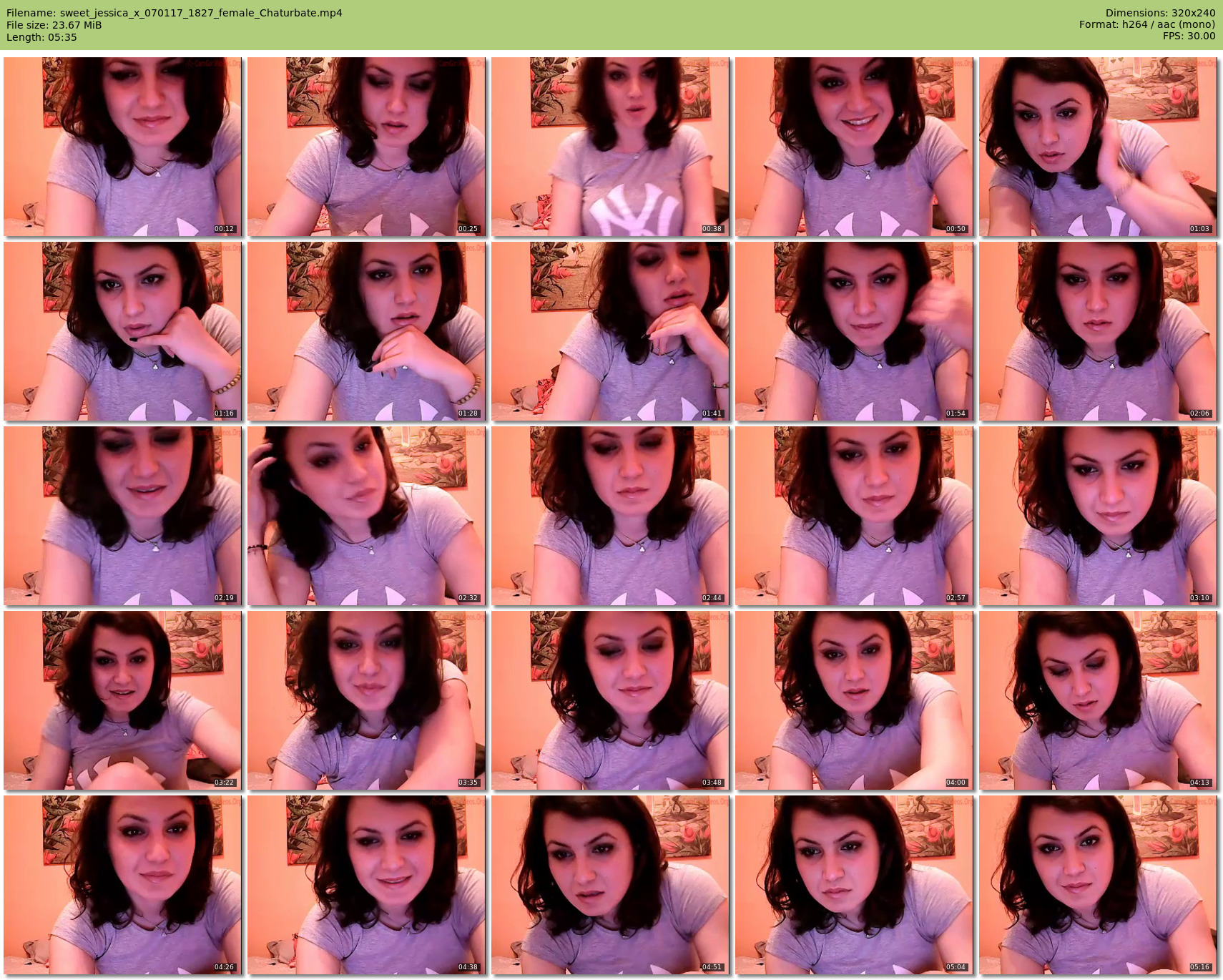Choose the thumbnail stamped 03:10
1223x980 pixels.
tap(1098, 516)
